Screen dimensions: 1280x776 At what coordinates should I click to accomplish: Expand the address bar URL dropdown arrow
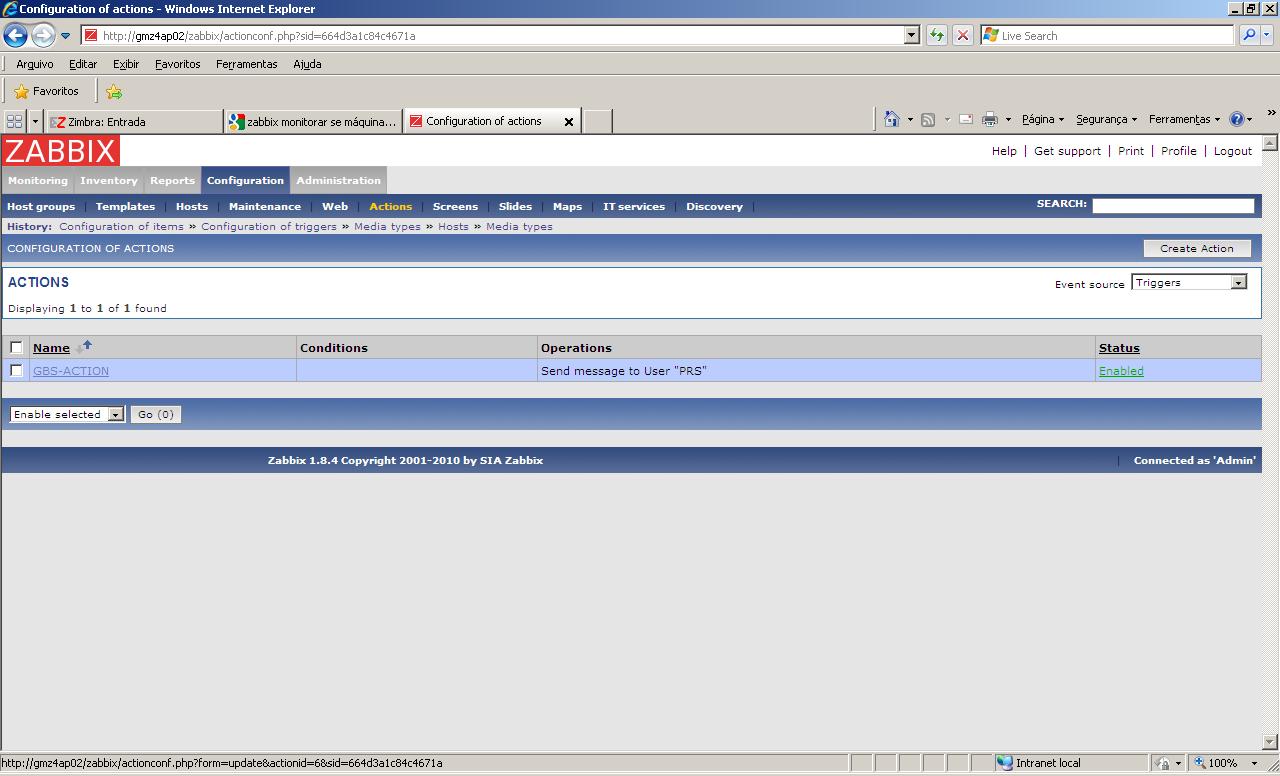click(x=911, y=35)
